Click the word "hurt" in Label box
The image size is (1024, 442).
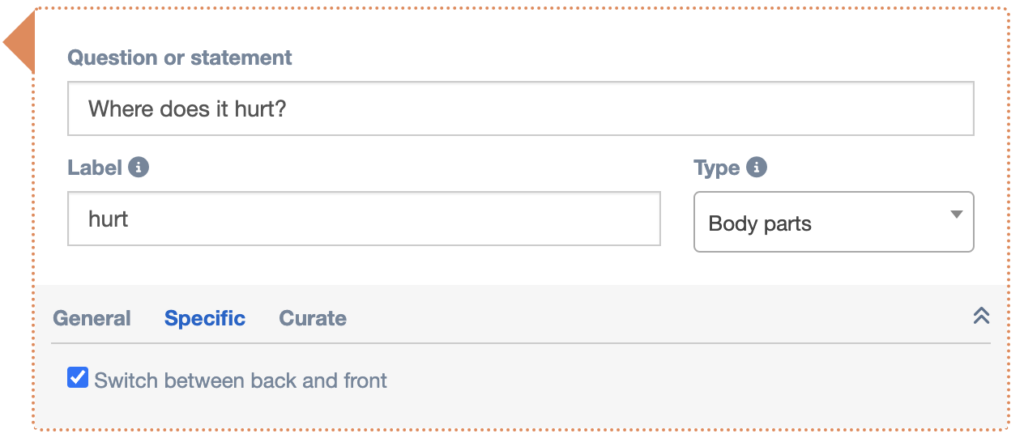pos(108,218)
